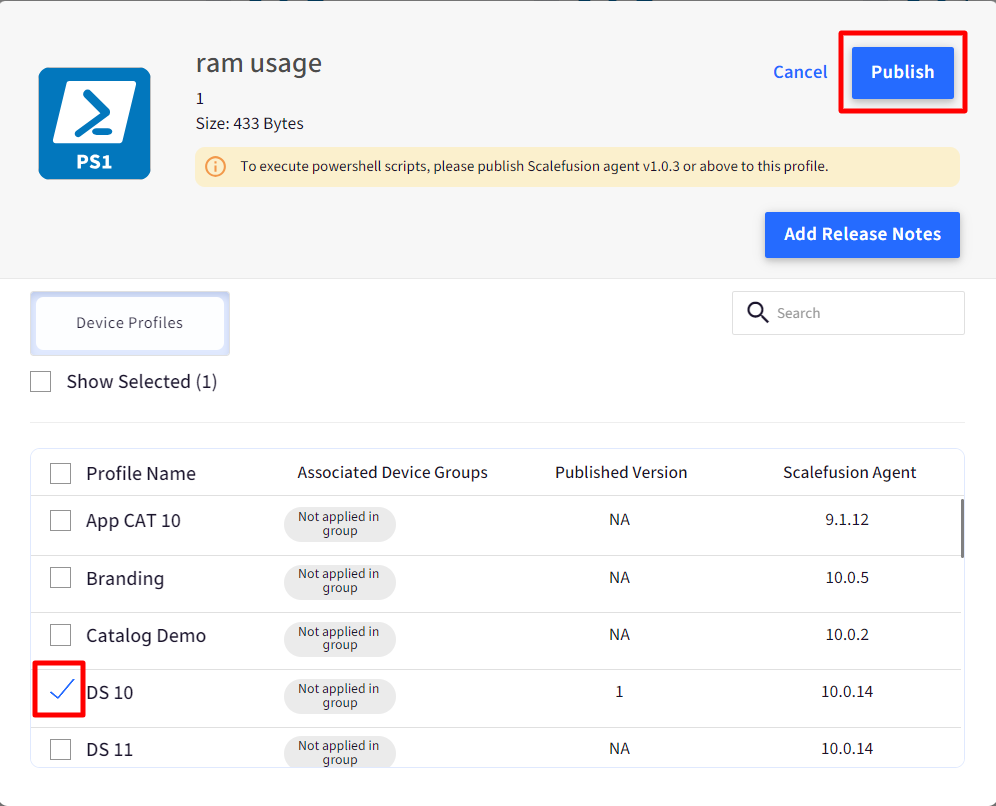Click published version 'NA' for Catalog Demo
This screenshot has height=806, width=996.
pos(619,635)
